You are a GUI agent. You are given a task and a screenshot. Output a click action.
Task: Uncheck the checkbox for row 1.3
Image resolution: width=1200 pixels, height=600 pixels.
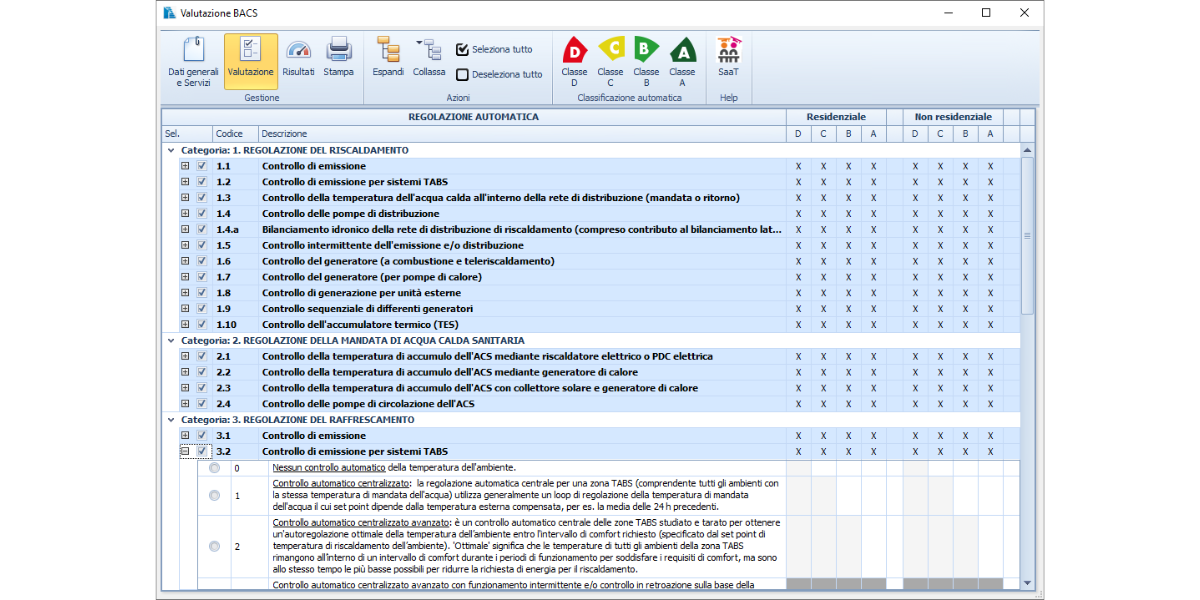[202, 198]
